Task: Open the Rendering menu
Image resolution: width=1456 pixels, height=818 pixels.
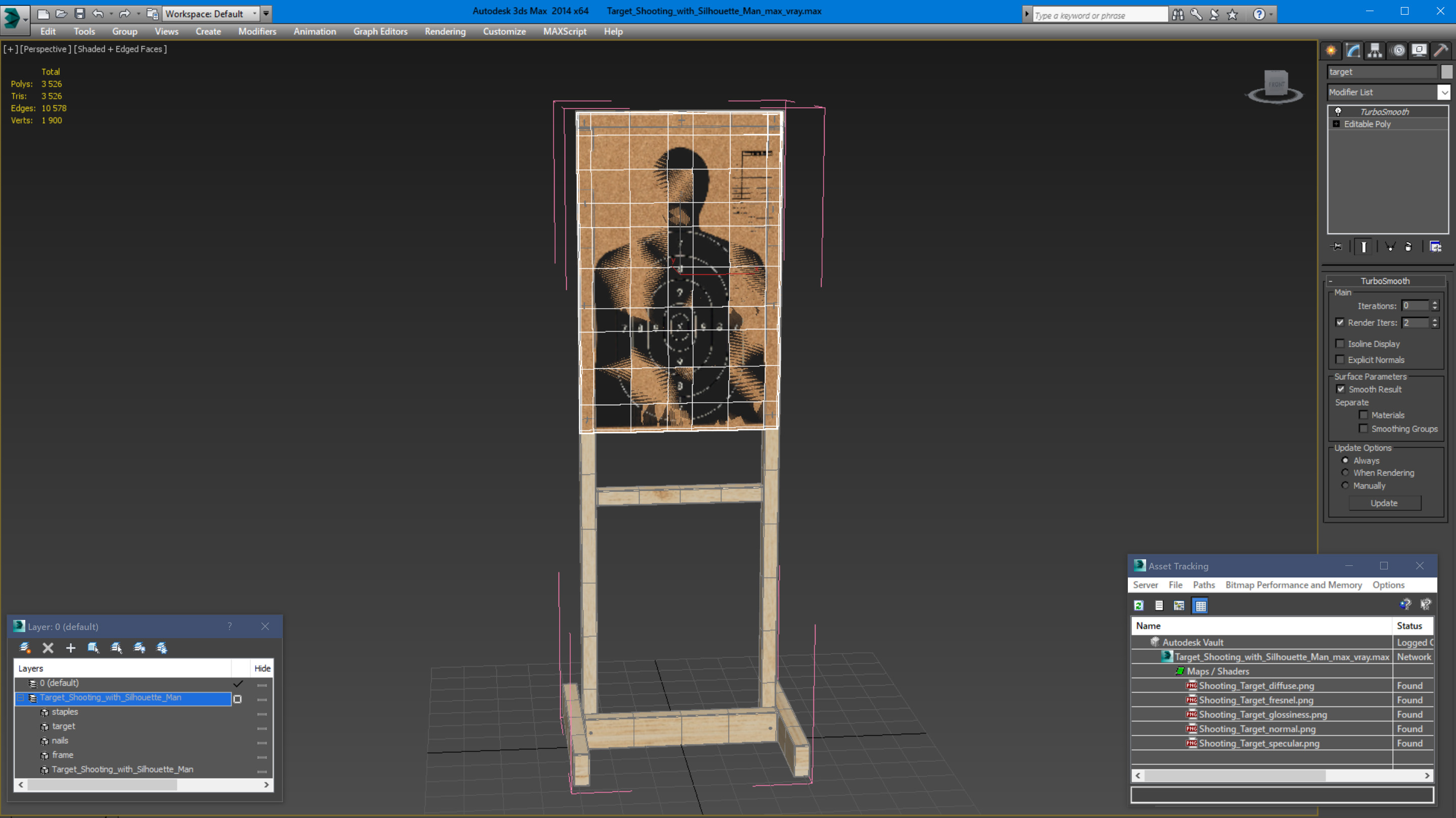Action: (x=445, y=32)
